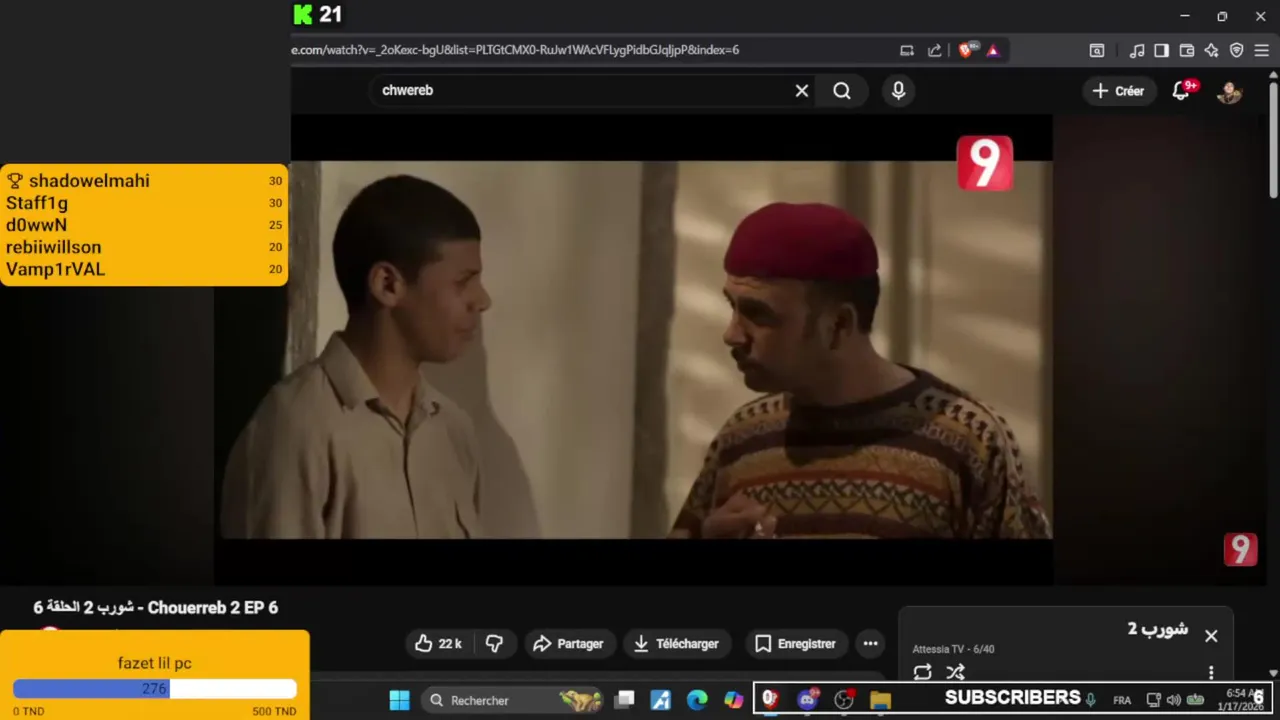Click the Attessia TV - 6/40 playlist text
Image resolution: width=1280 pixels, height=720 pixels.
[953, 649]
